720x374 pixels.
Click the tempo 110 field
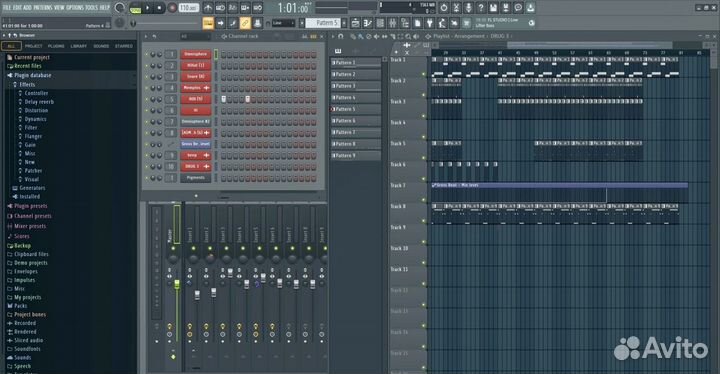189,8
